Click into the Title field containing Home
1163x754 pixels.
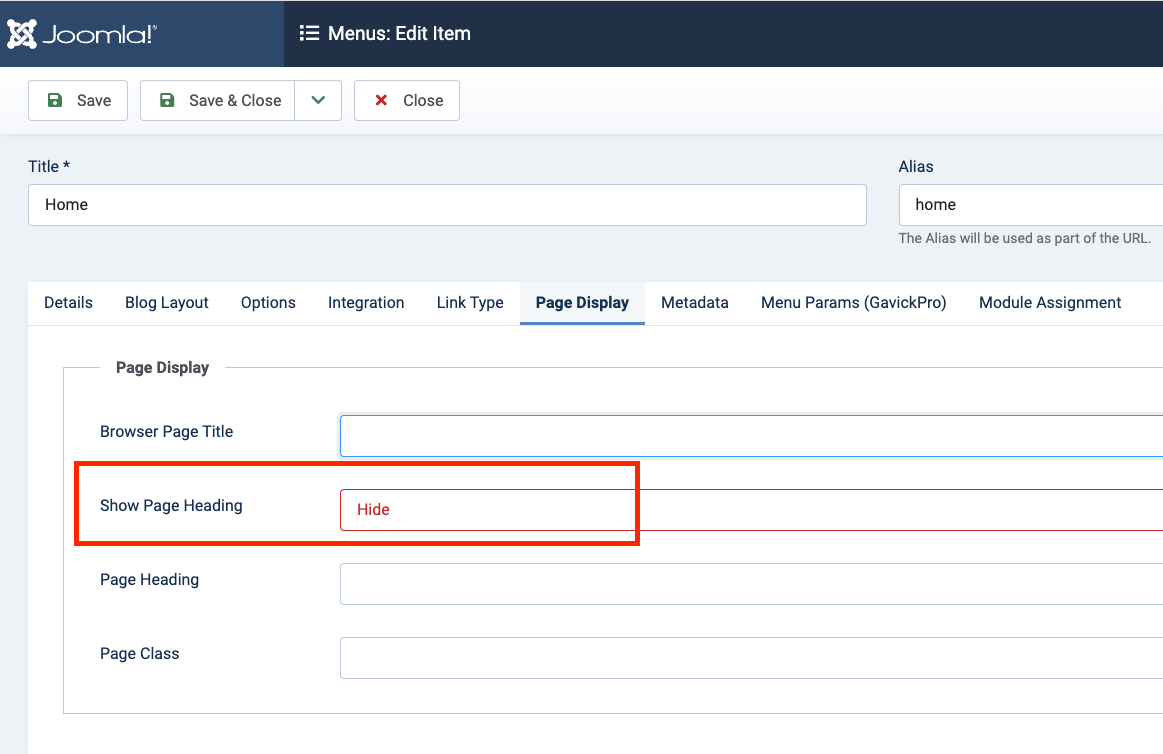447,205
